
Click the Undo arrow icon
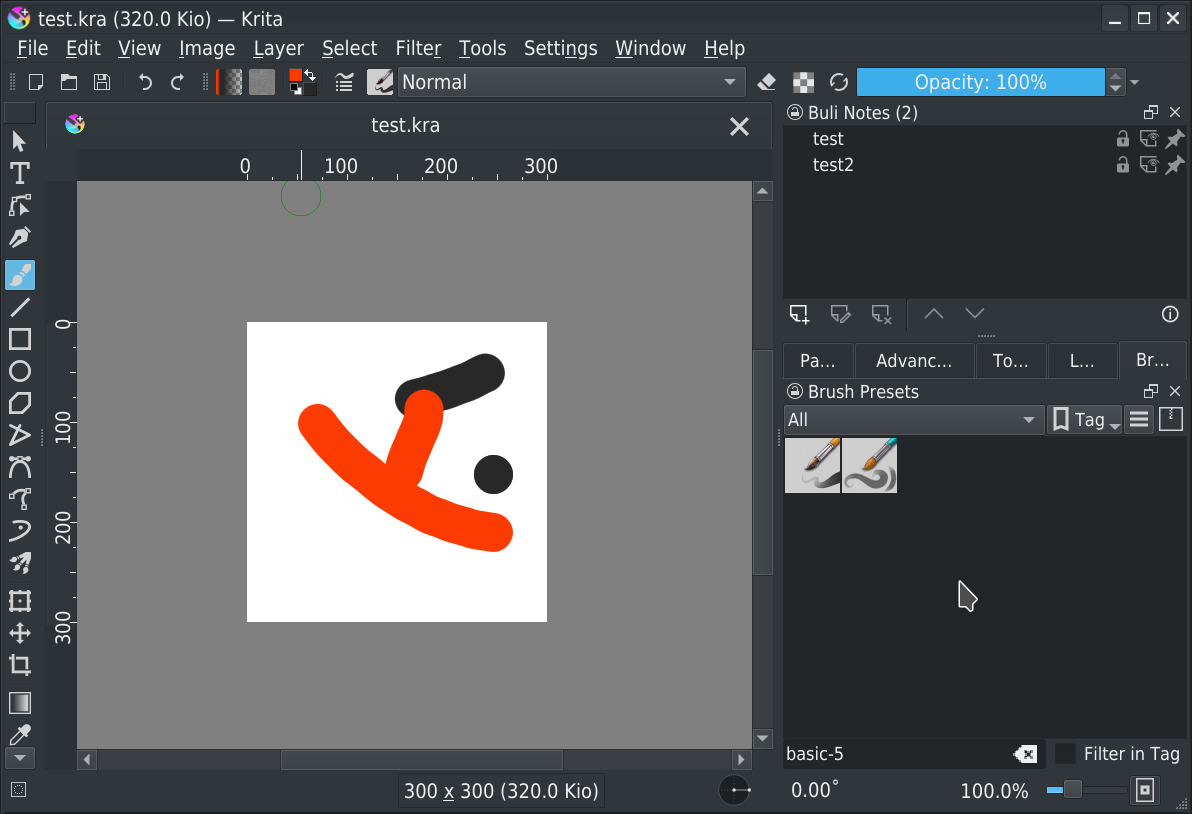point(146,83)
